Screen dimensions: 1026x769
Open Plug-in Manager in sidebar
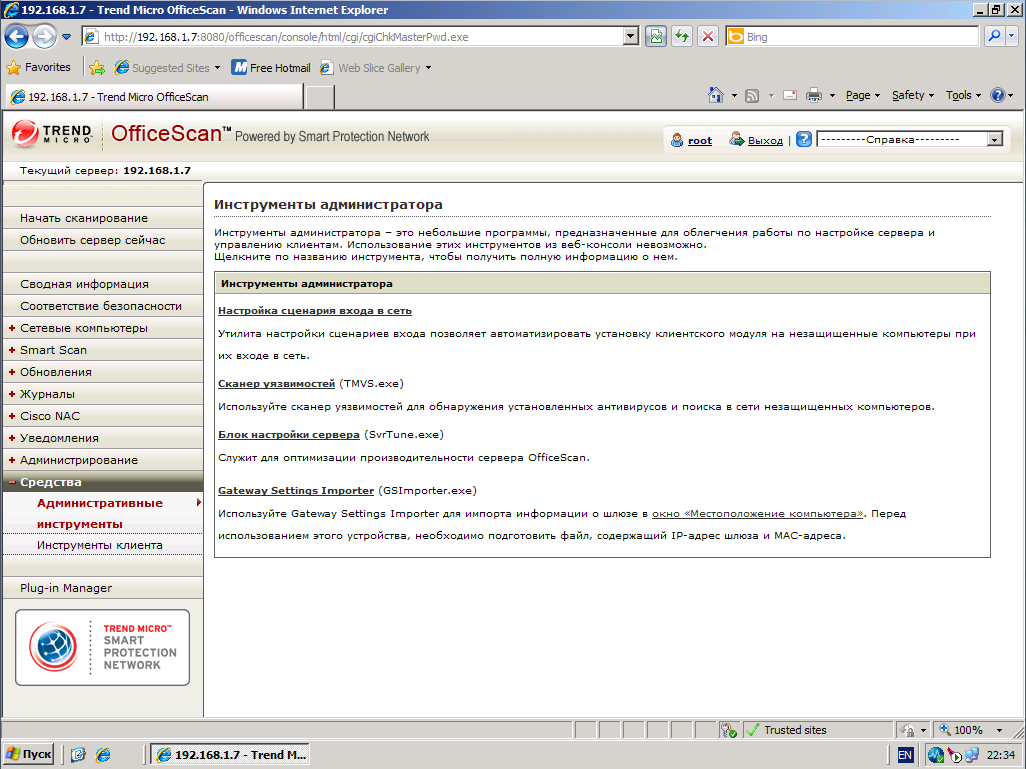click(103, 588)
